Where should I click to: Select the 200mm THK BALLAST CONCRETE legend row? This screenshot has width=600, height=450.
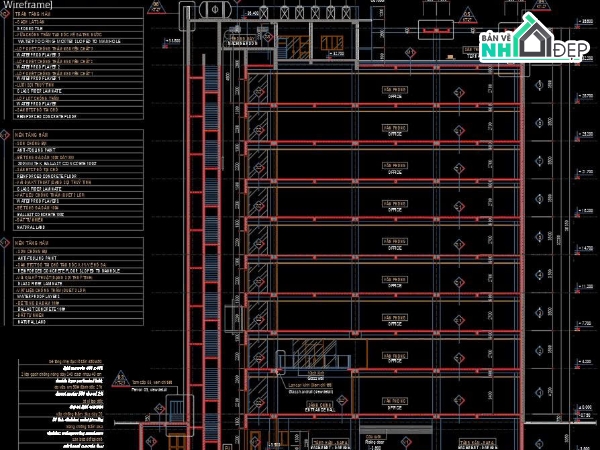(78, 163)
